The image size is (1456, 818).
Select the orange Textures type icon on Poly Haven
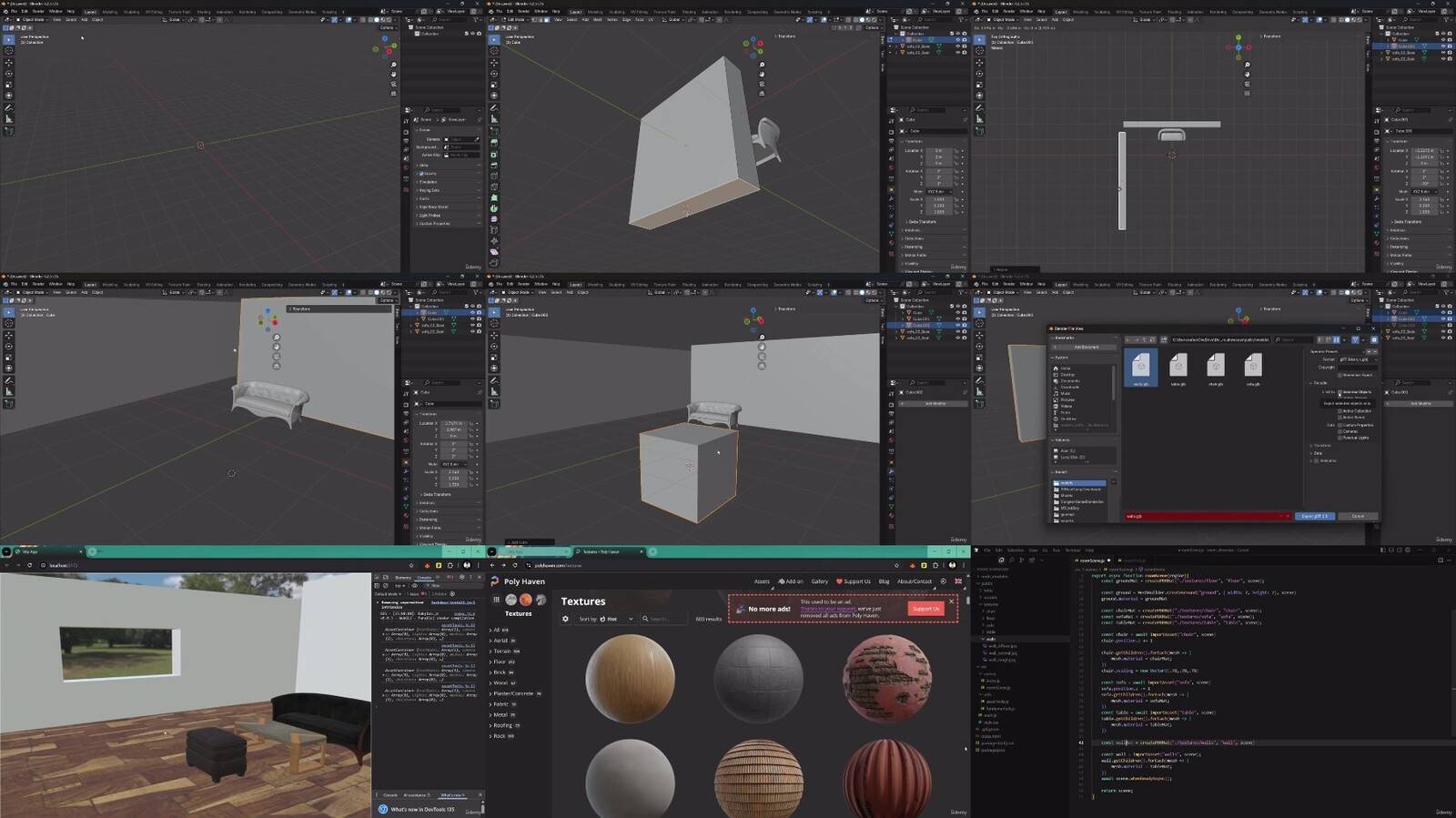tap(525, 600)
